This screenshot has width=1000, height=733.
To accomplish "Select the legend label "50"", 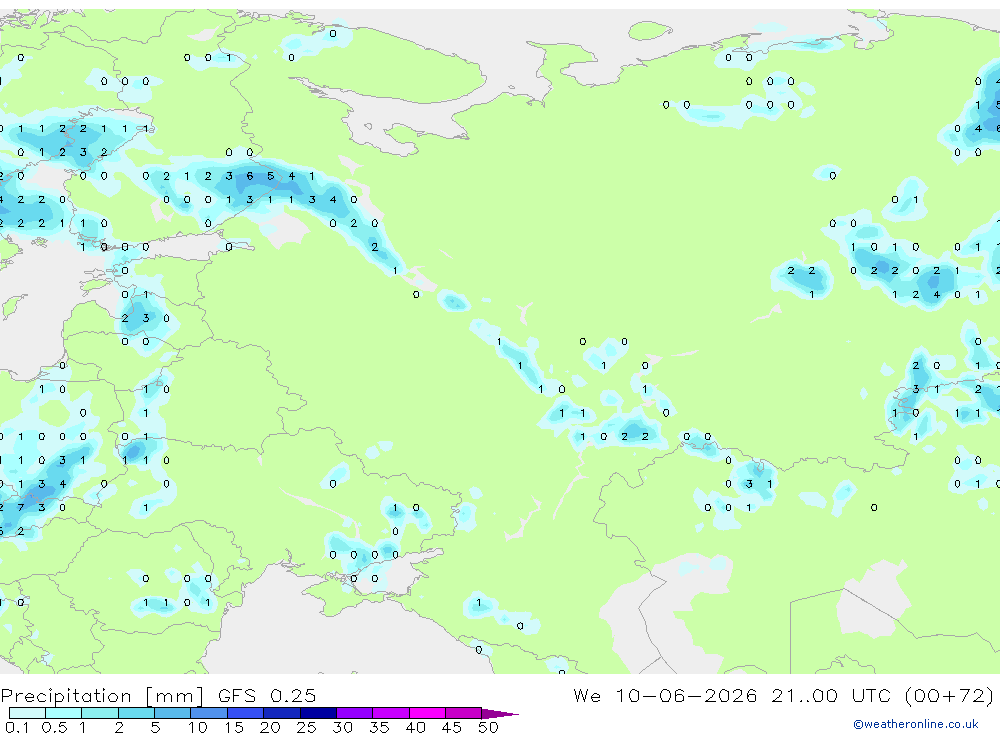I will pyautogui.click(x=488, y=727).
